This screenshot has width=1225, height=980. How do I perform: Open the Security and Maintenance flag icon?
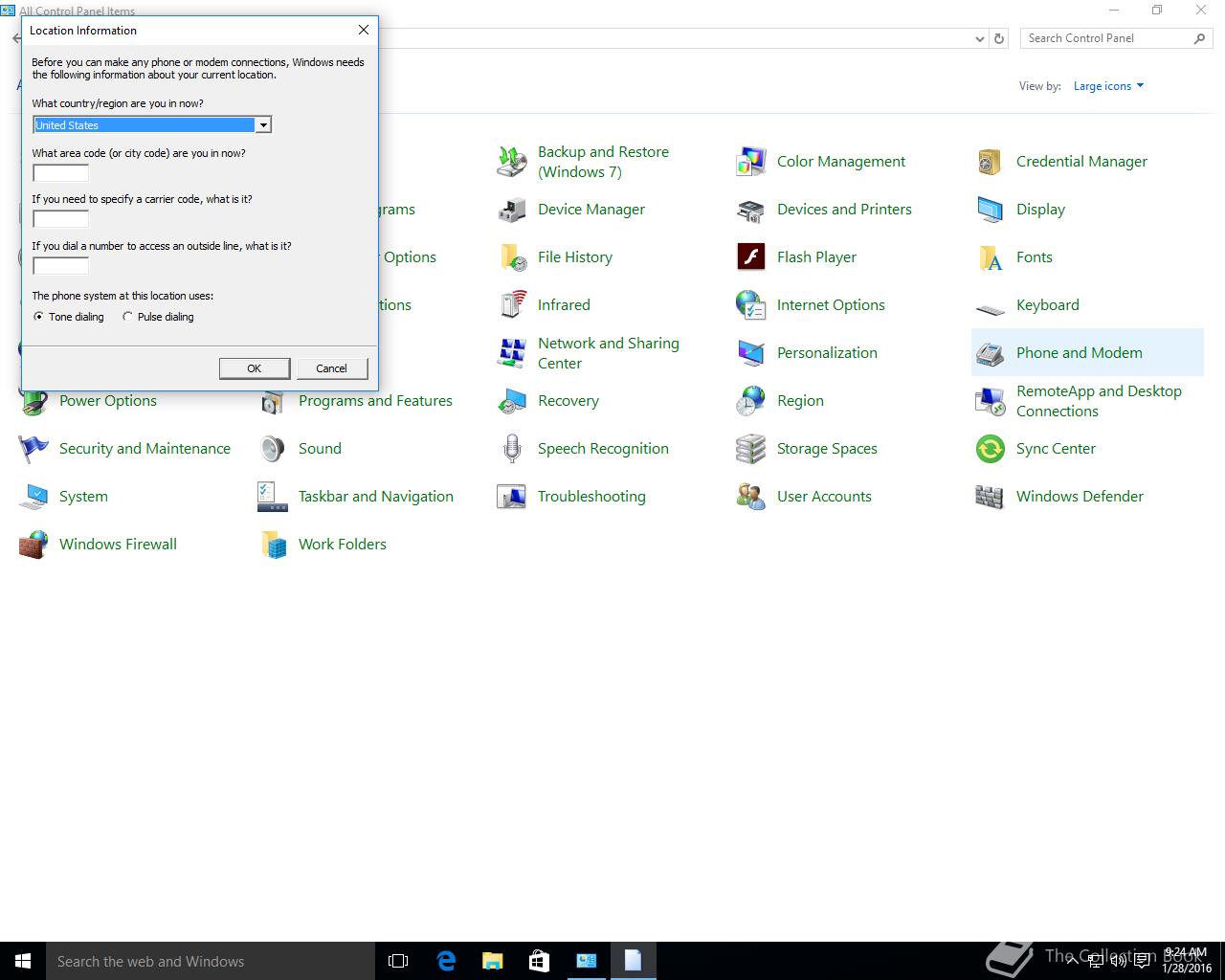pos(33,449)
